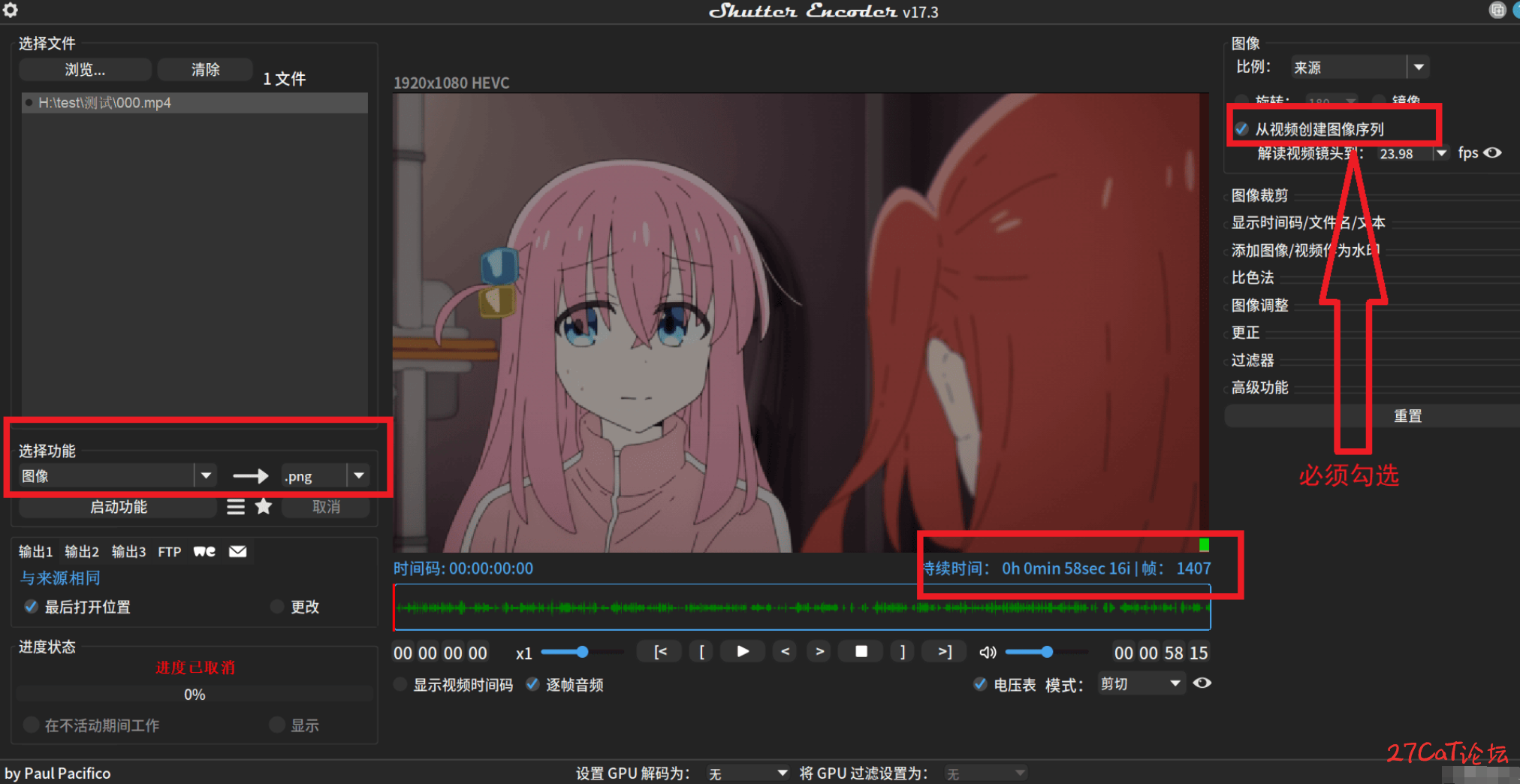The width and height of the screenshot is (1520, 784).
Task: Click the 取消 cancel button
Action: pyautogui.click(x=326, y=507)
